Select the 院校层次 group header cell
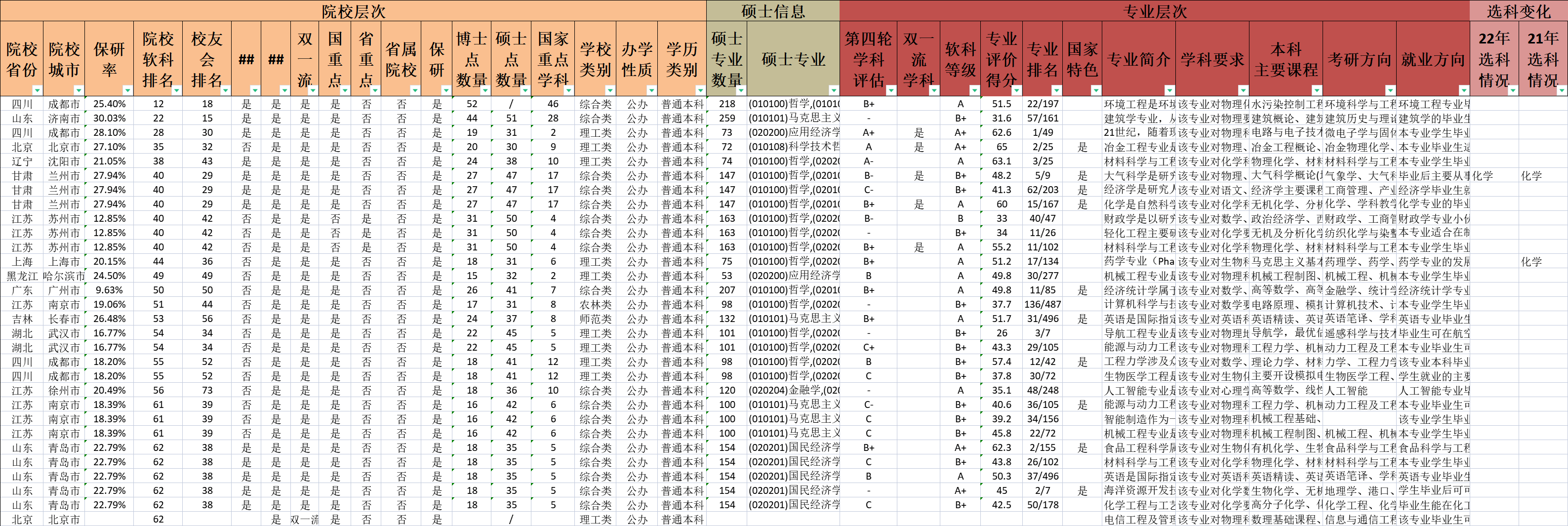This screenshot has width=1568, height=526. pos(353,11)
